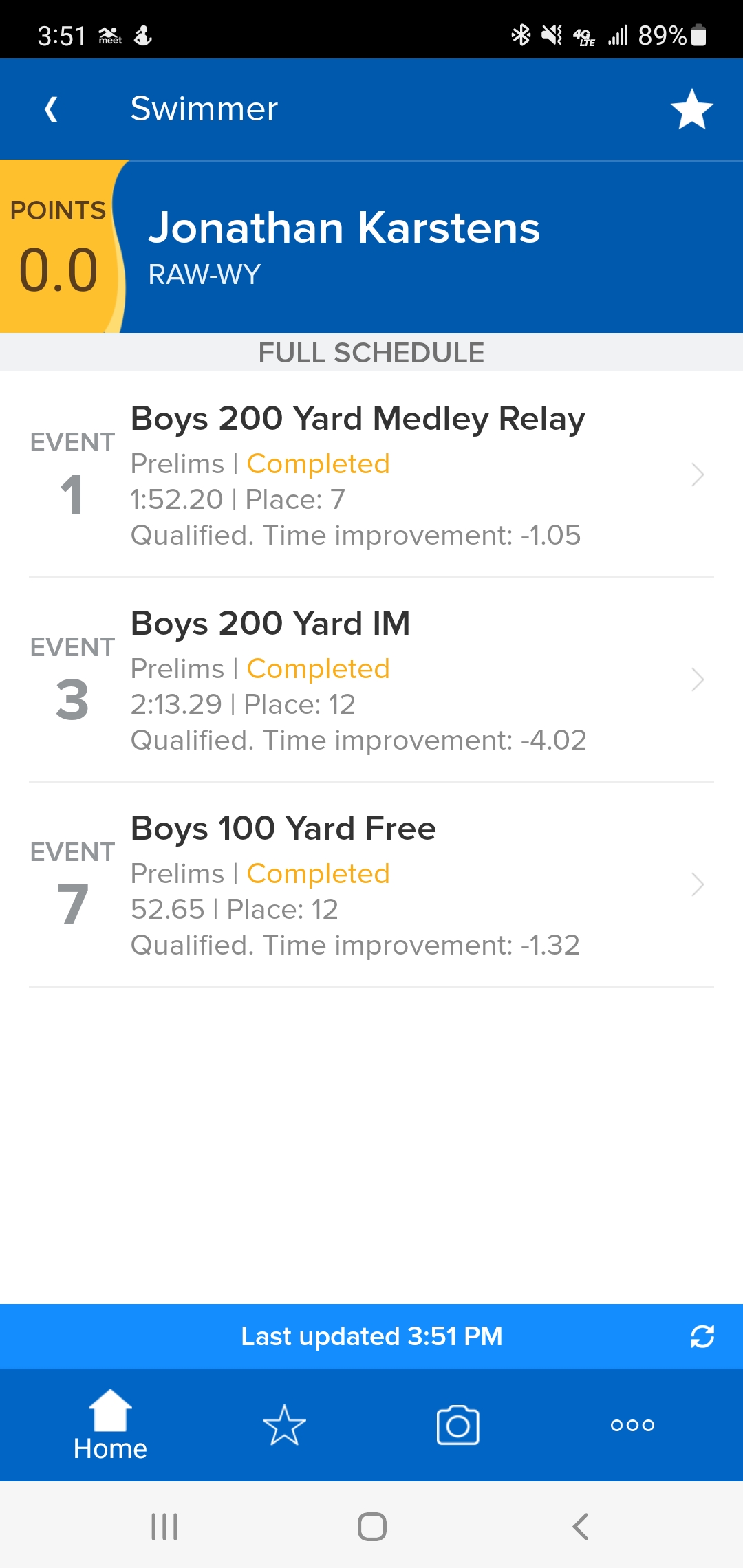Viewport: 743px width, 1568px height.
Task: Open the favorites star tab in bottom bar
Action: [x=284, y=1425]
